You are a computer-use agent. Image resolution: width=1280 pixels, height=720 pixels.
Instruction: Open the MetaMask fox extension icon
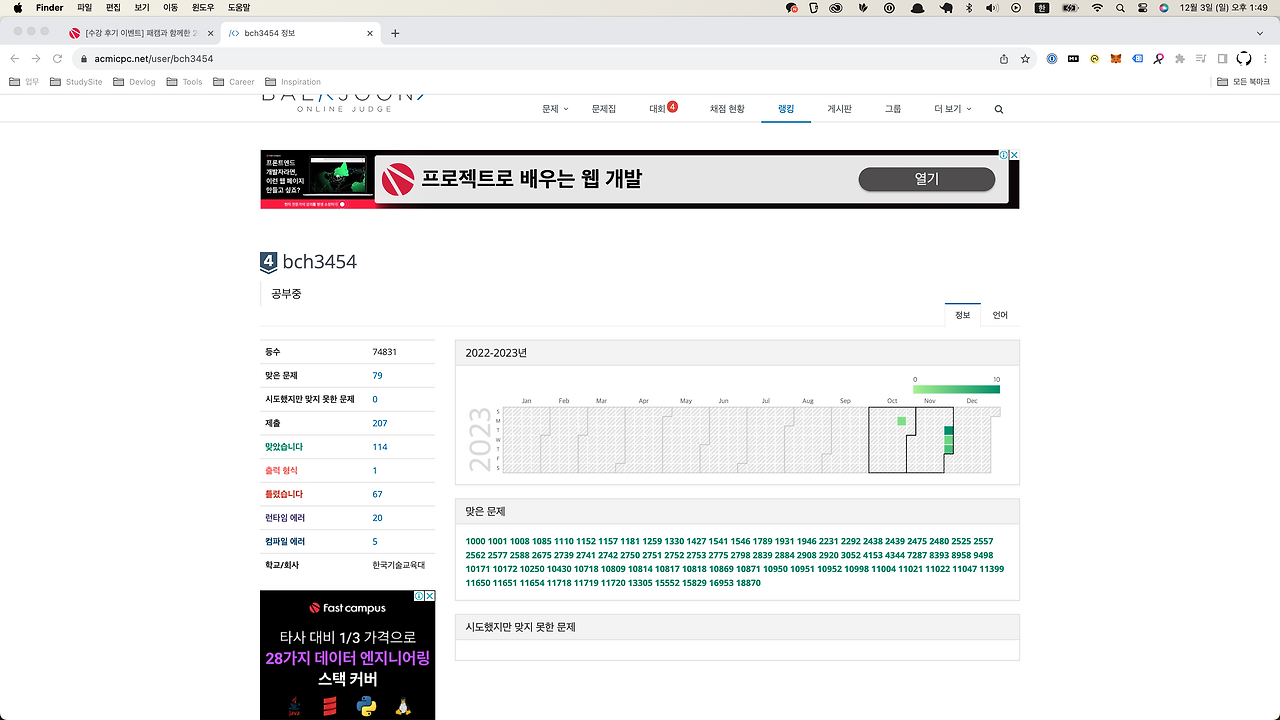(1117, 58)
